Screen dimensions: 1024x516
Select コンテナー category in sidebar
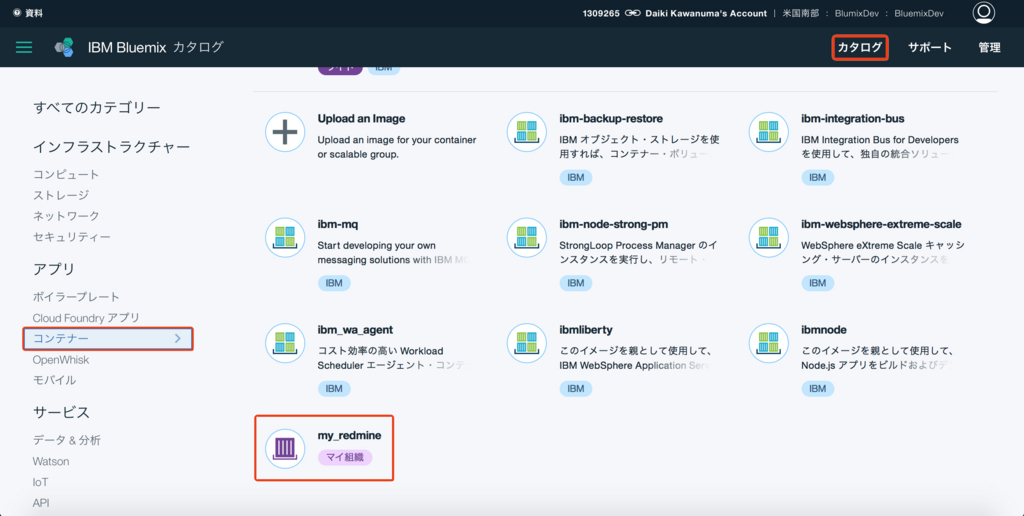click(x=108, y=338)
